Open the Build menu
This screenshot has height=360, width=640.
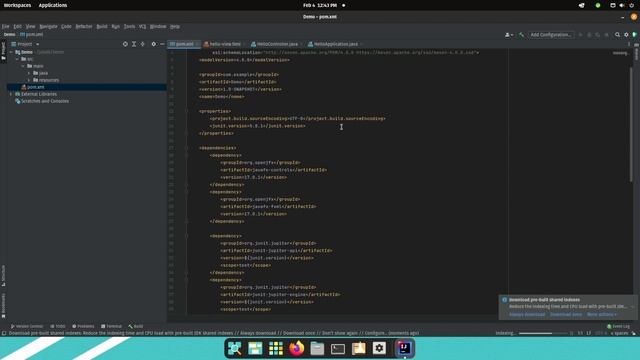pos(102,27)
